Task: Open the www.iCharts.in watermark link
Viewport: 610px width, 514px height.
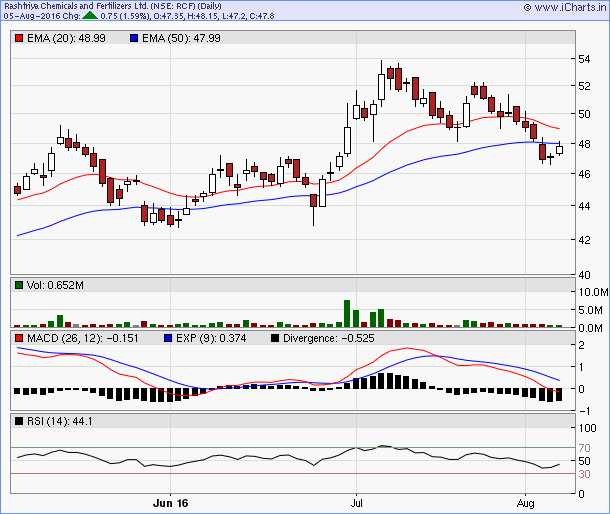Action: (565, 7)
